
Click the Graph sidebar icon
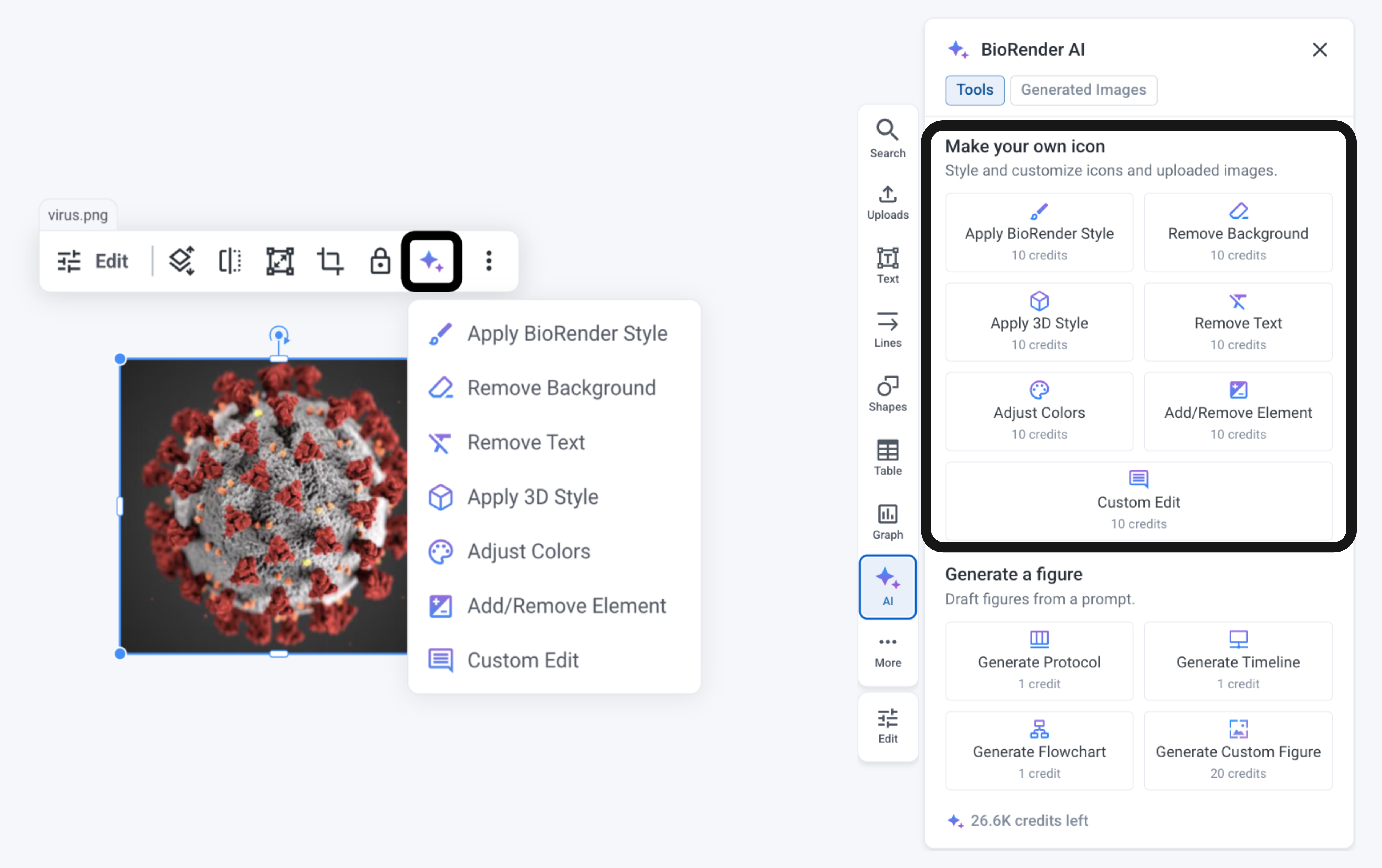(x=887, y=521)
